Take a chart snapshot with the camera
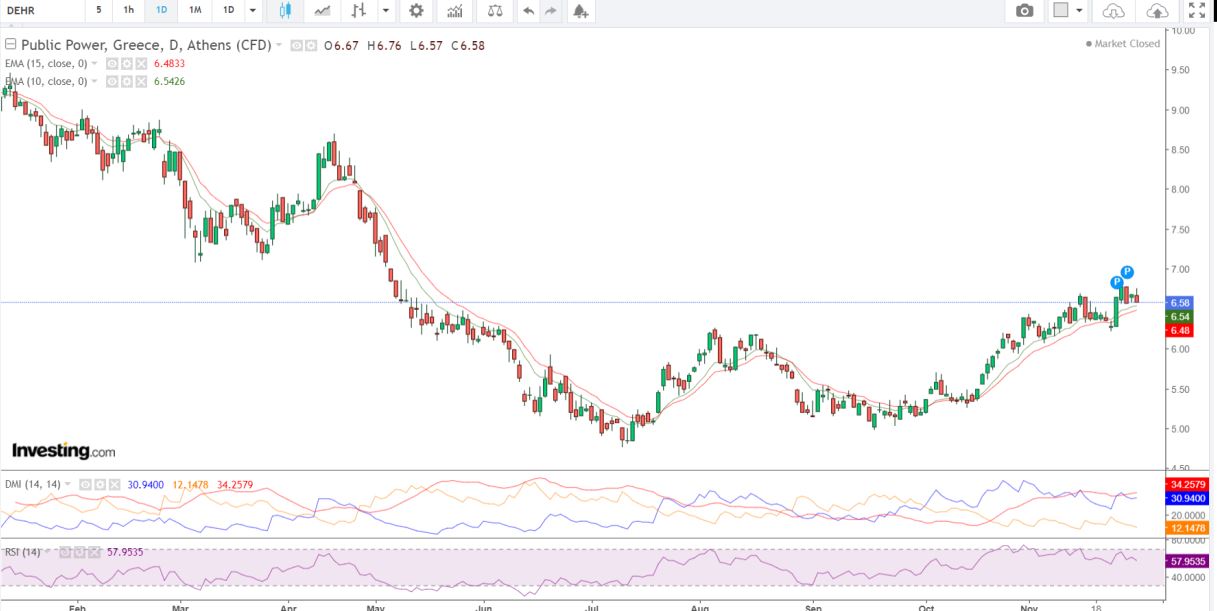This screenshot has height=611, width=1217. point(1025,10)
